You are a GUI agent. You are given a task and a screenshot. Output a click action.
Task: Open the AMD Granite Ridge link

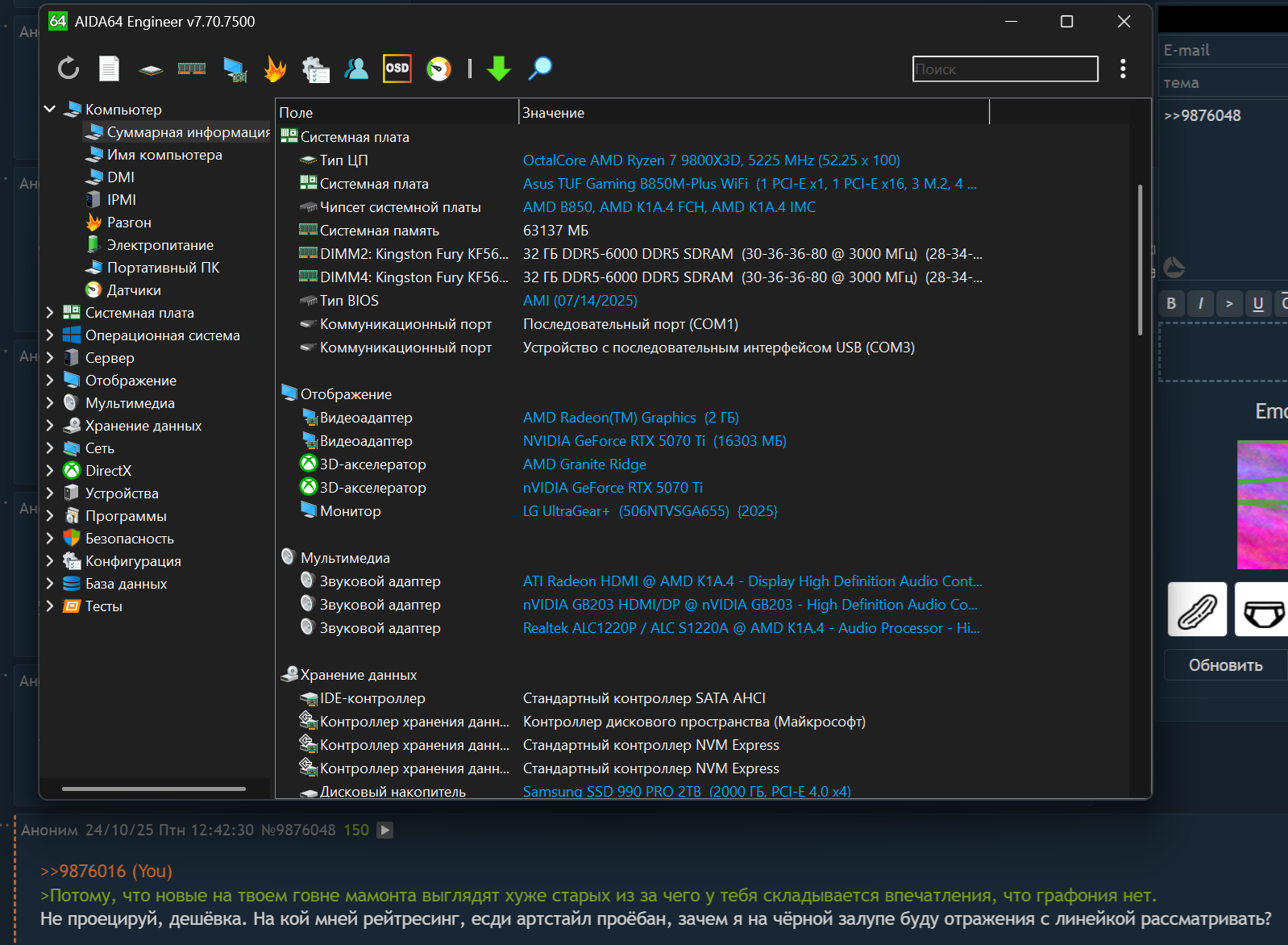584,464
